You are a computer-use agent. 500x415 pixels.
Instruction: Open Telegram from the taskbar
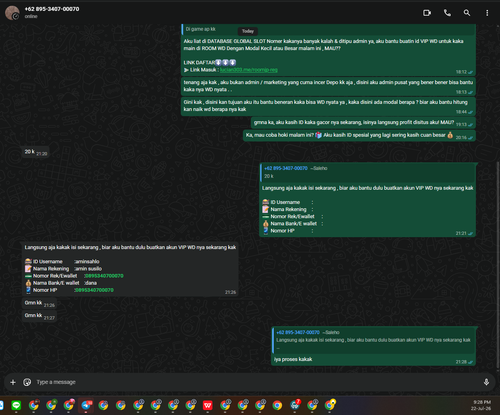(x=86, y=405)
